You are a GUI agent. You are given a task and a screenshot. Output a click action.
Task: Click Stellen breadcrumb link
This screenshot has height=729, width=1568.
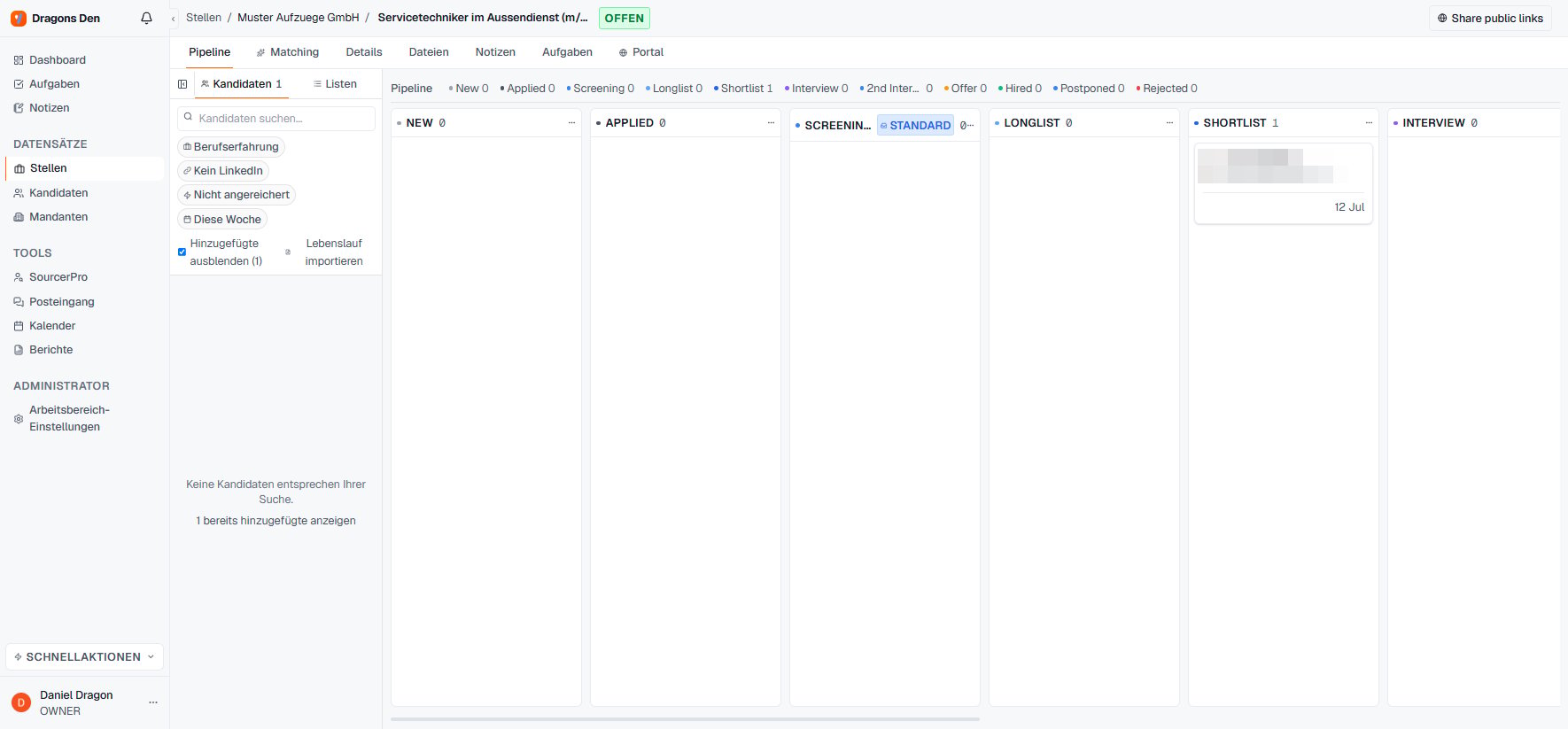pos(204,18)
